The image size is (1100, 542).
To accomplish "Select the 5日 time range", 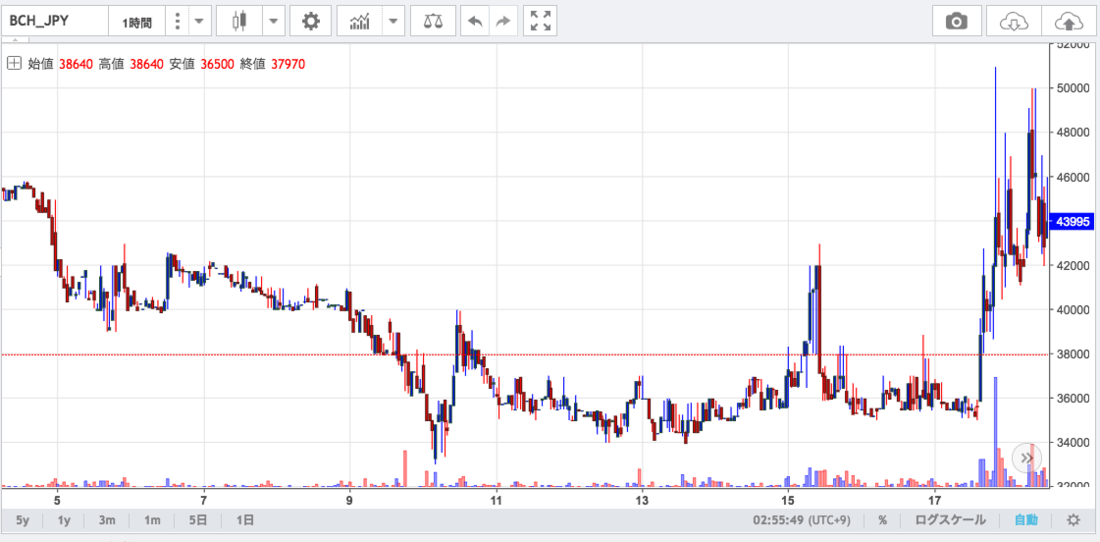I will tap(198, 520).
